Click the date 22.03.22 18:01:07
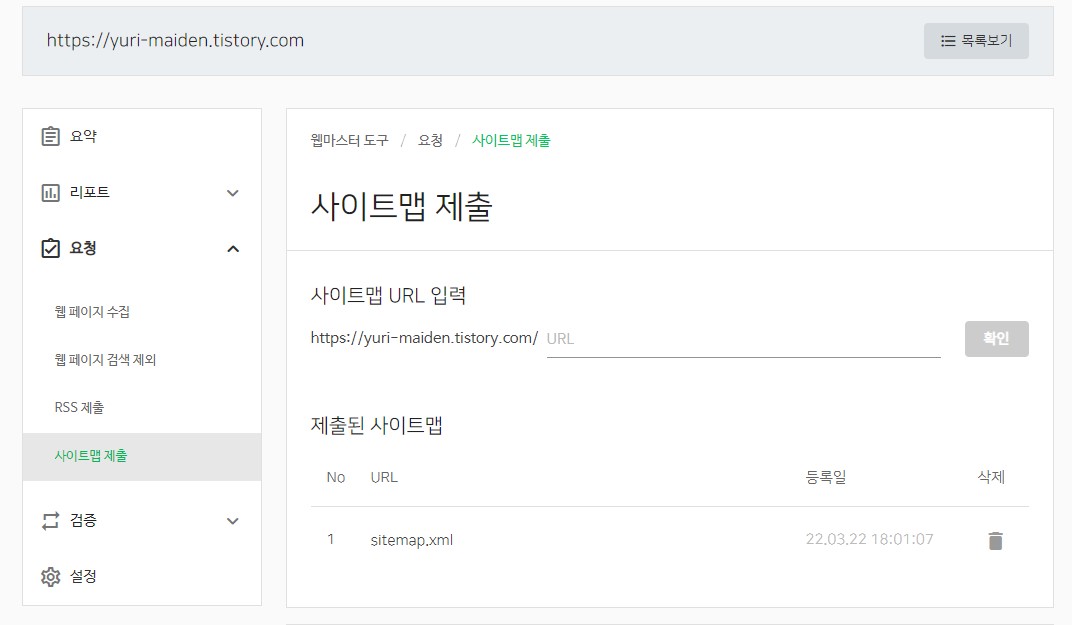The height and width of the screenshot is (625, 1072). (x=869, y=539)
